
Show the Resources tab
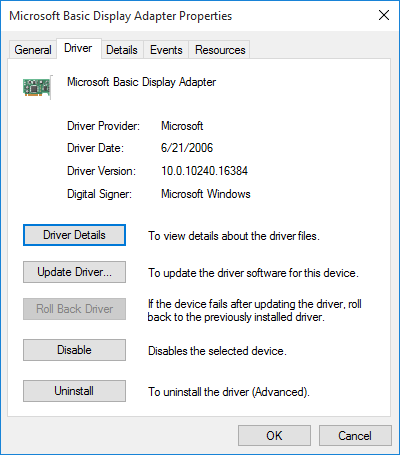[220, 50]
